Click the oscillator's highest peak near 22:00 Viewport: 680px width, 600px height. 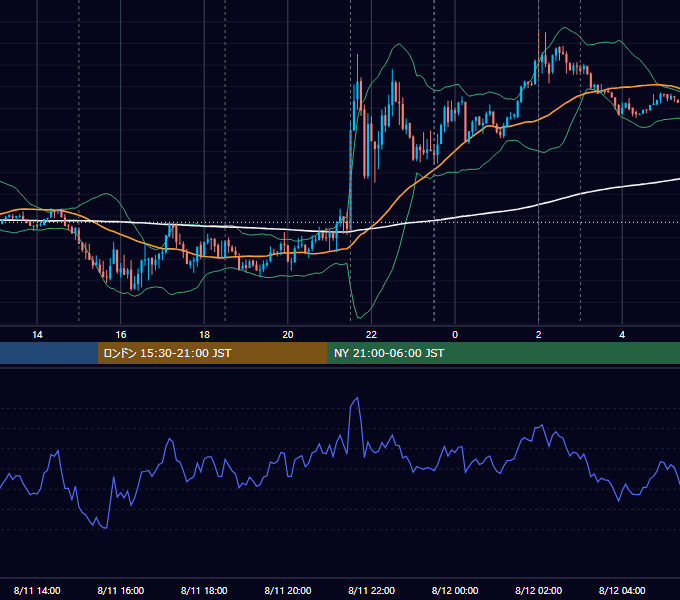(x=357, y=398)
